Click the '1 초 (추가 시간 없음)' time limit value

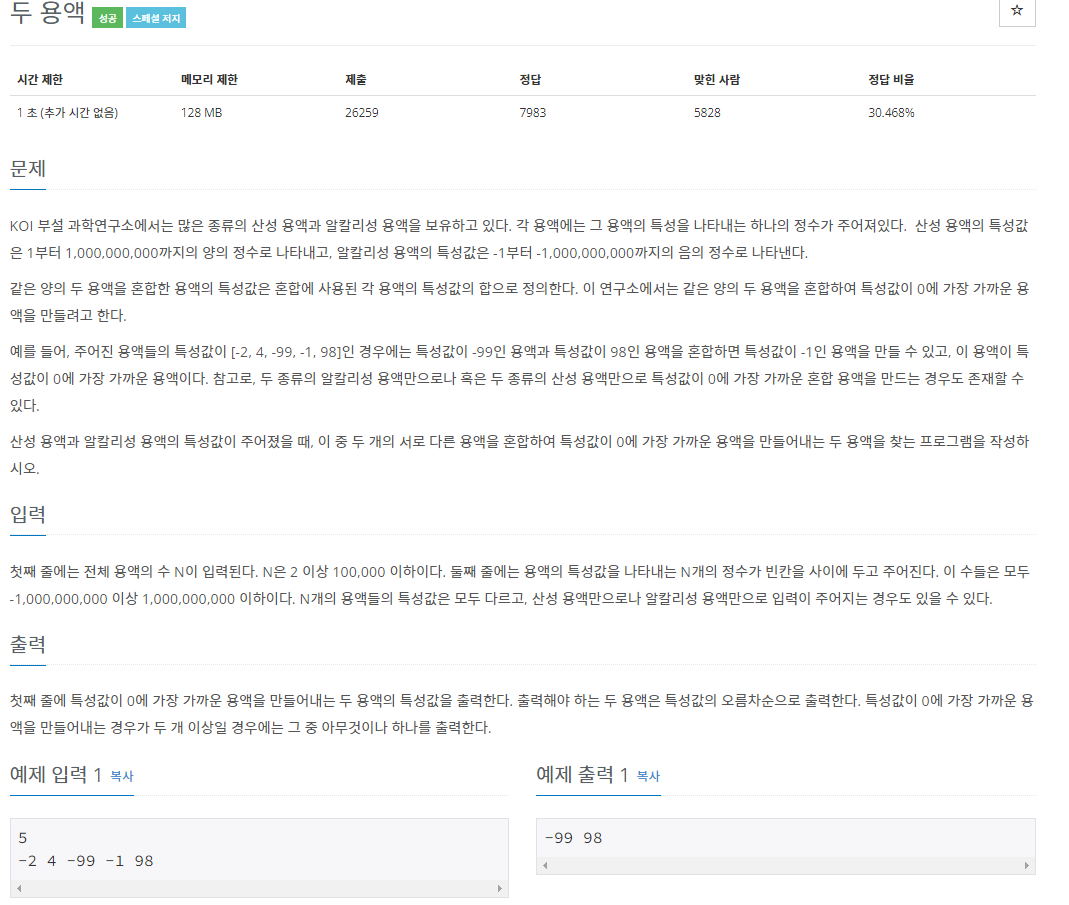pos(67,113)
